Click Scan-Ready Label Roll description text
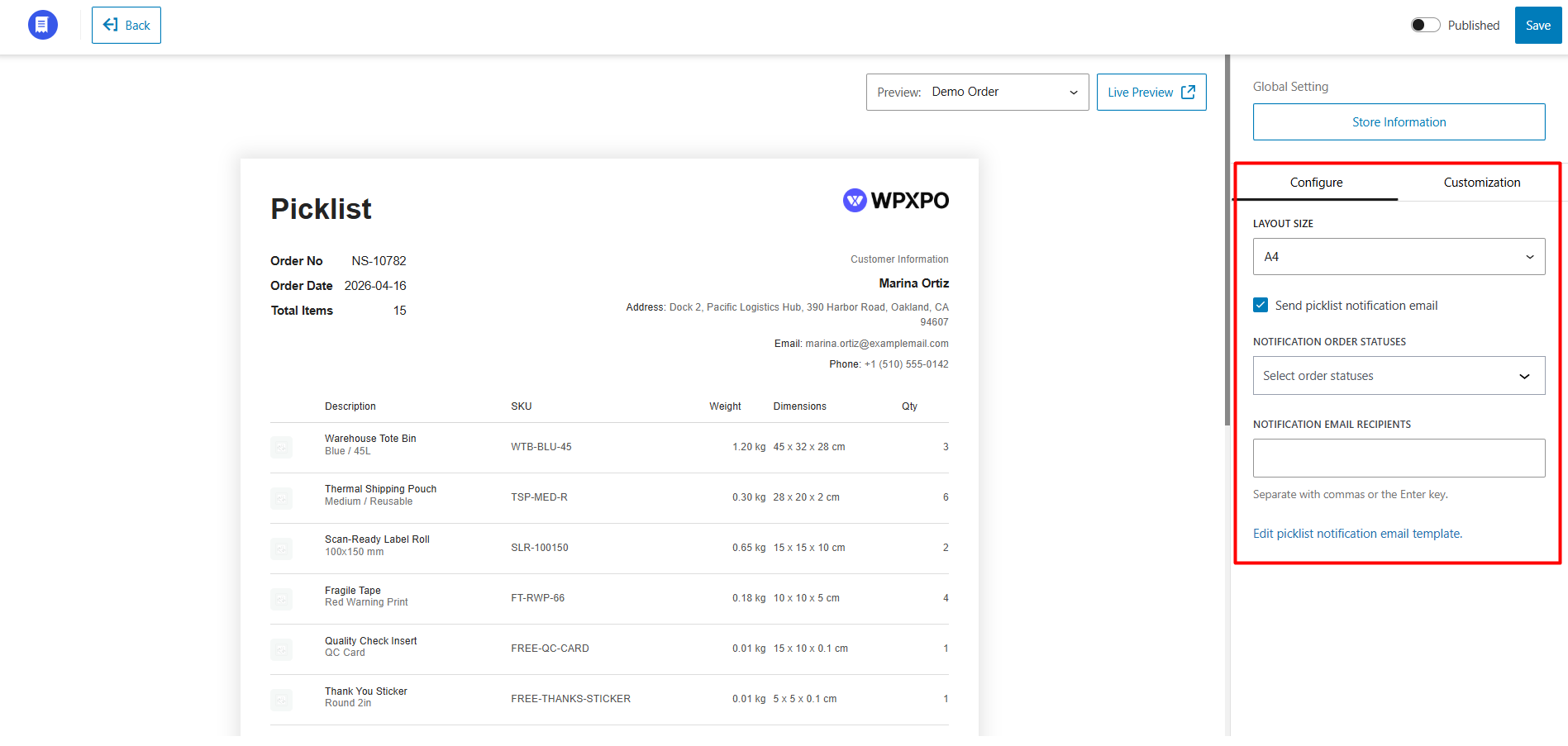Viewport: 1568px width, 746px height. 377,539
